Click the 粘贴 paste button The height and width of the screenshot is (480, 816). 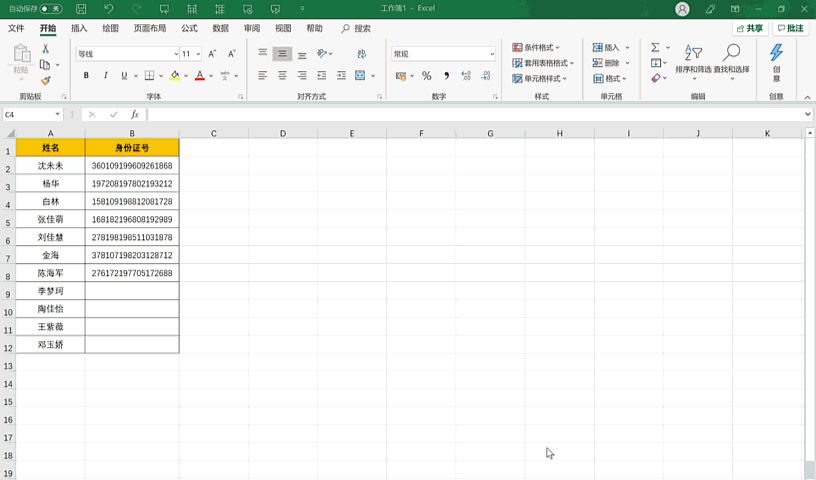point(21,60)
